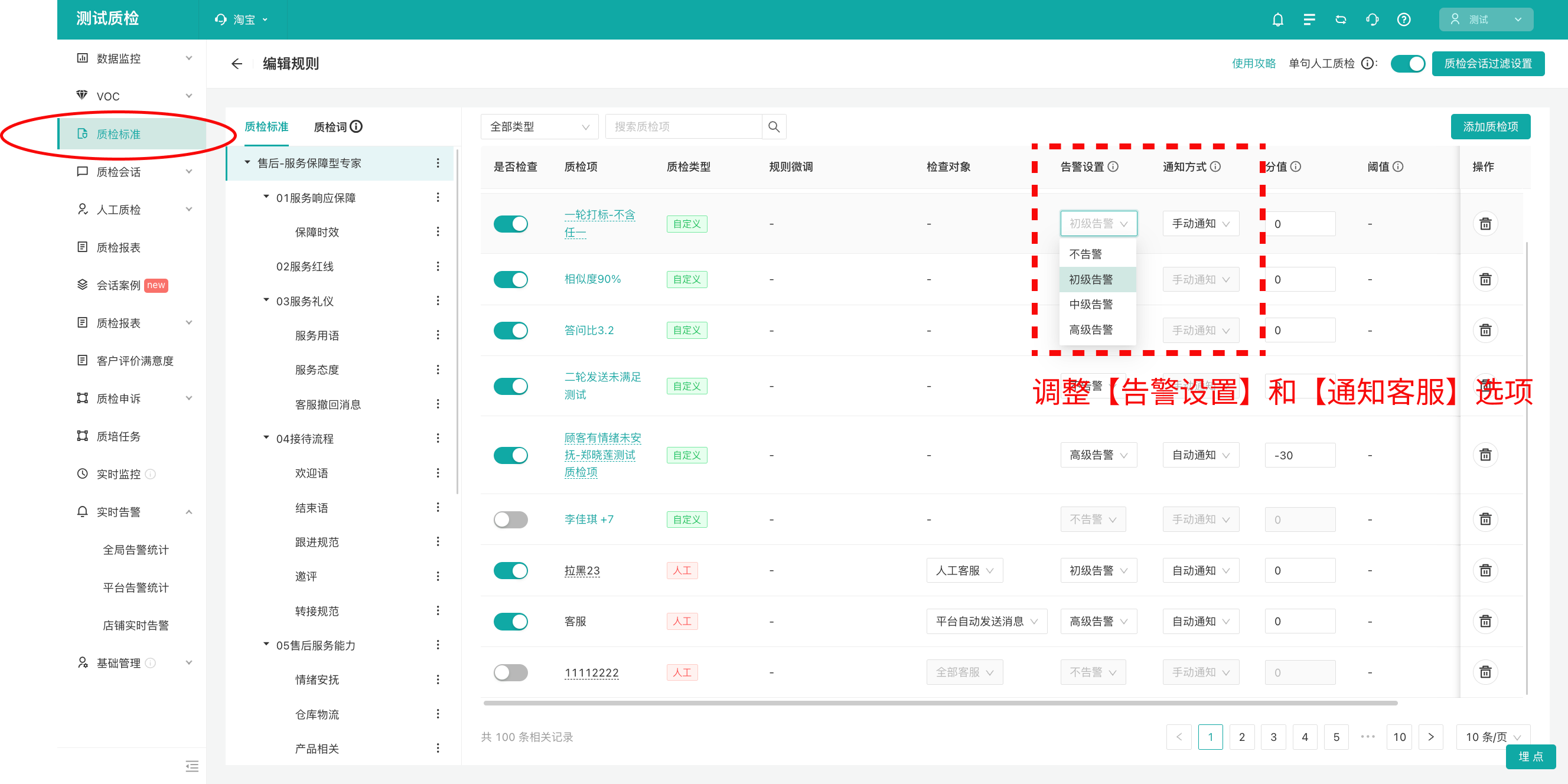
Task: Open the notification bell in header
Action: tap(1277, 19)
